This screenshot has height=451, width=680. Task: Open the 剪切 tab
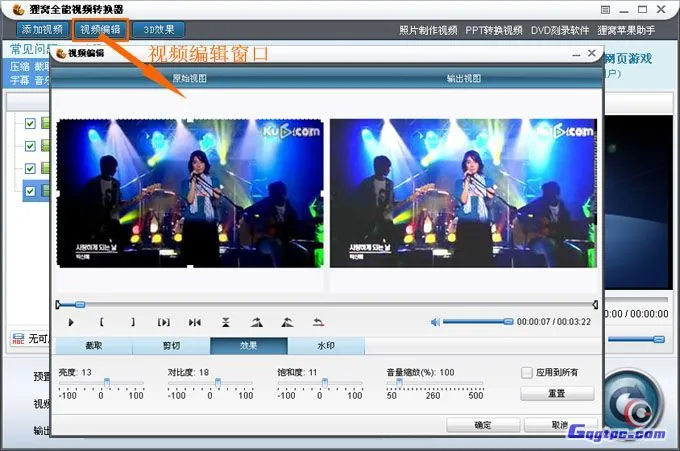171,346
